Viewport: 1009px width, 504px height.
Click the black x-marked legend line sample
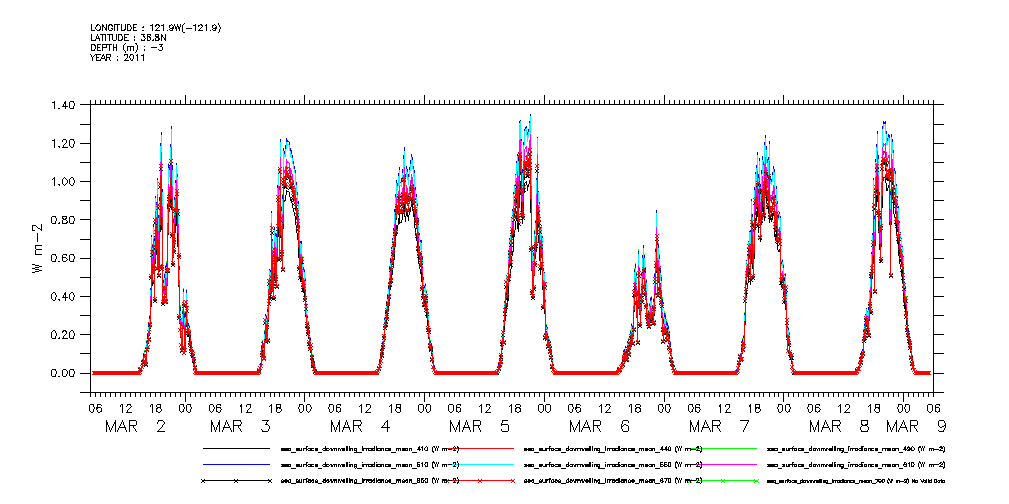click(x=236, y=481)
